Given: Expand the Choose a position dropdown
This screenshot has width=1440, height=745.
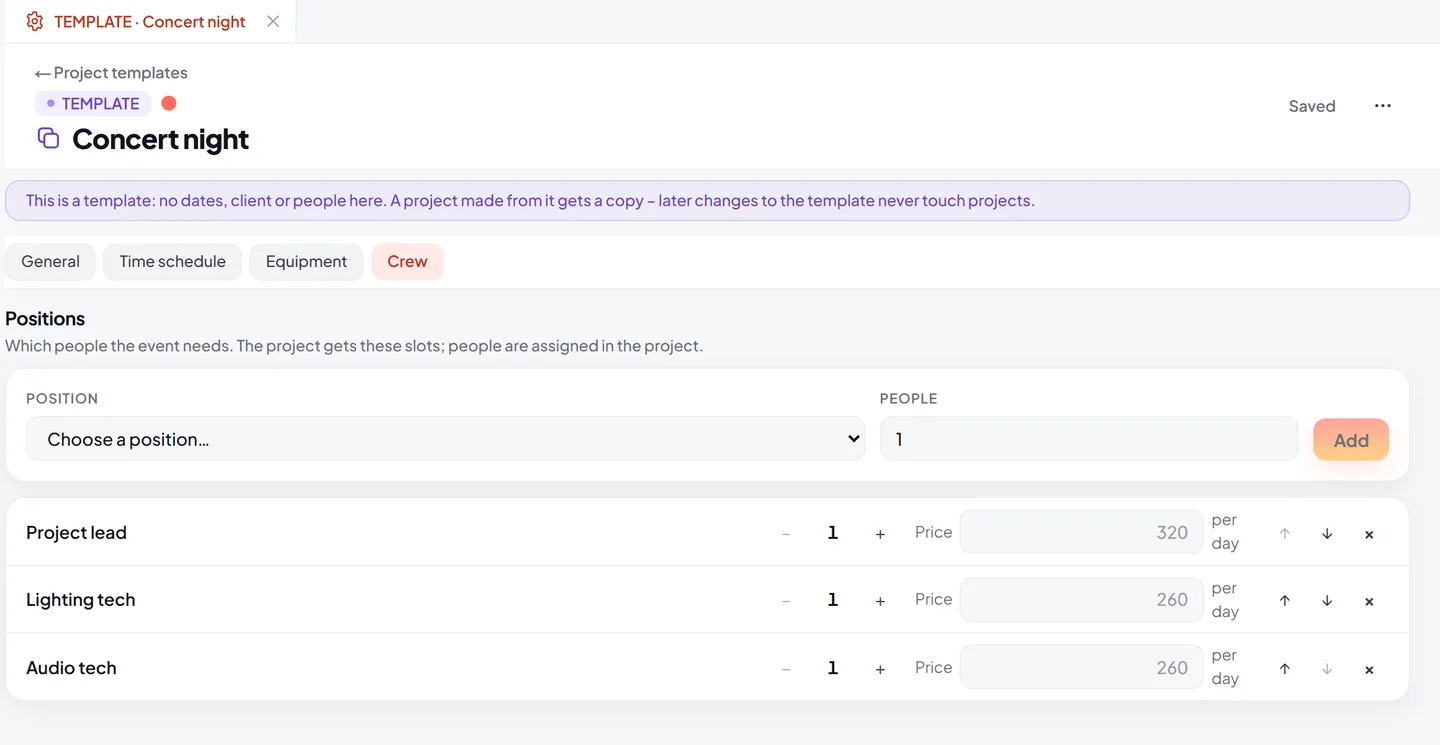Looking at the screenshot, I should click(445, 439).
